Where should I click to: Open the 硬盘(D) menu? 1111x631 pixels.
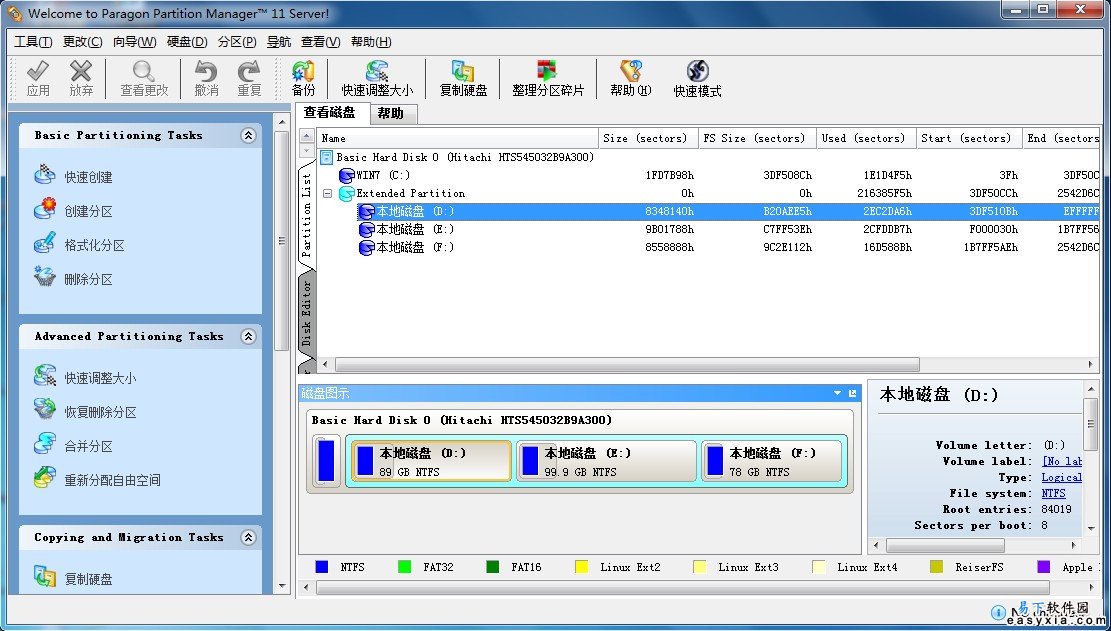(187, 42)
